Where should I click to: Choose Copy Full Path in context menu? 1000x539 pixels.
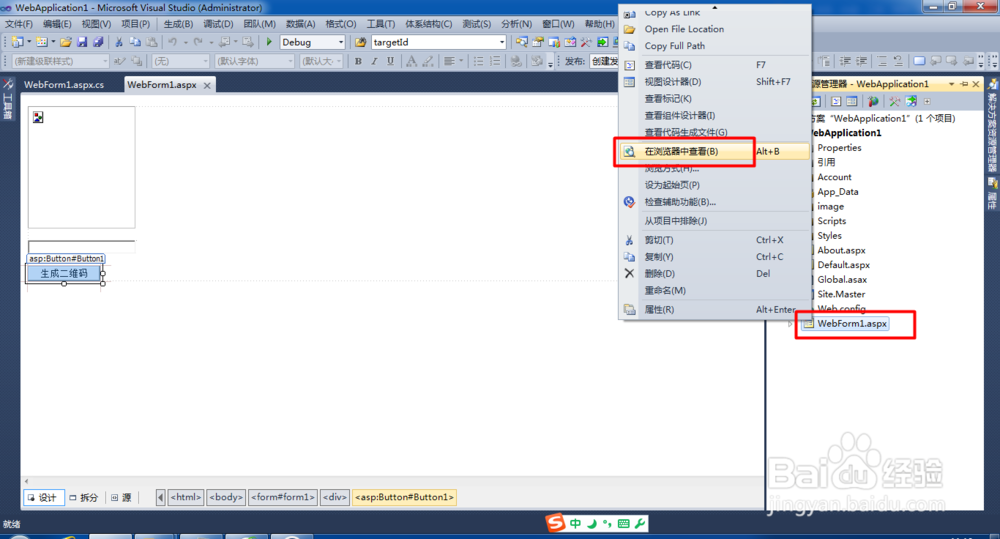click(x=675, y=46)
